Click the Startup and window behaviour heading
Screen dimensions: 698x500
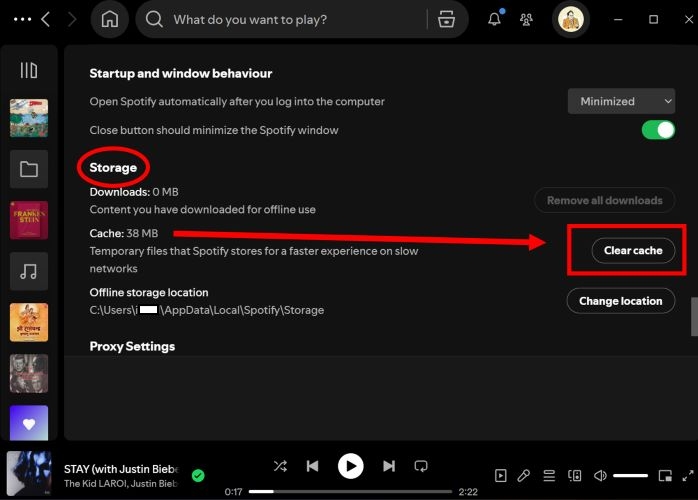pyautogui.click(x=181, y=73)
